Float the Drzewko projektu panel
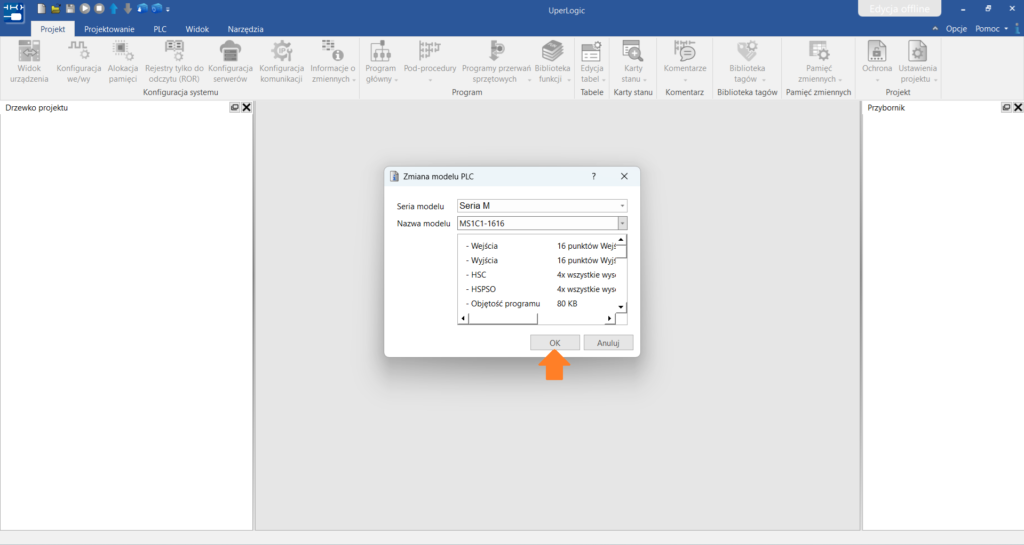Viewport: 1024px width, 545px height. [234, 107]
